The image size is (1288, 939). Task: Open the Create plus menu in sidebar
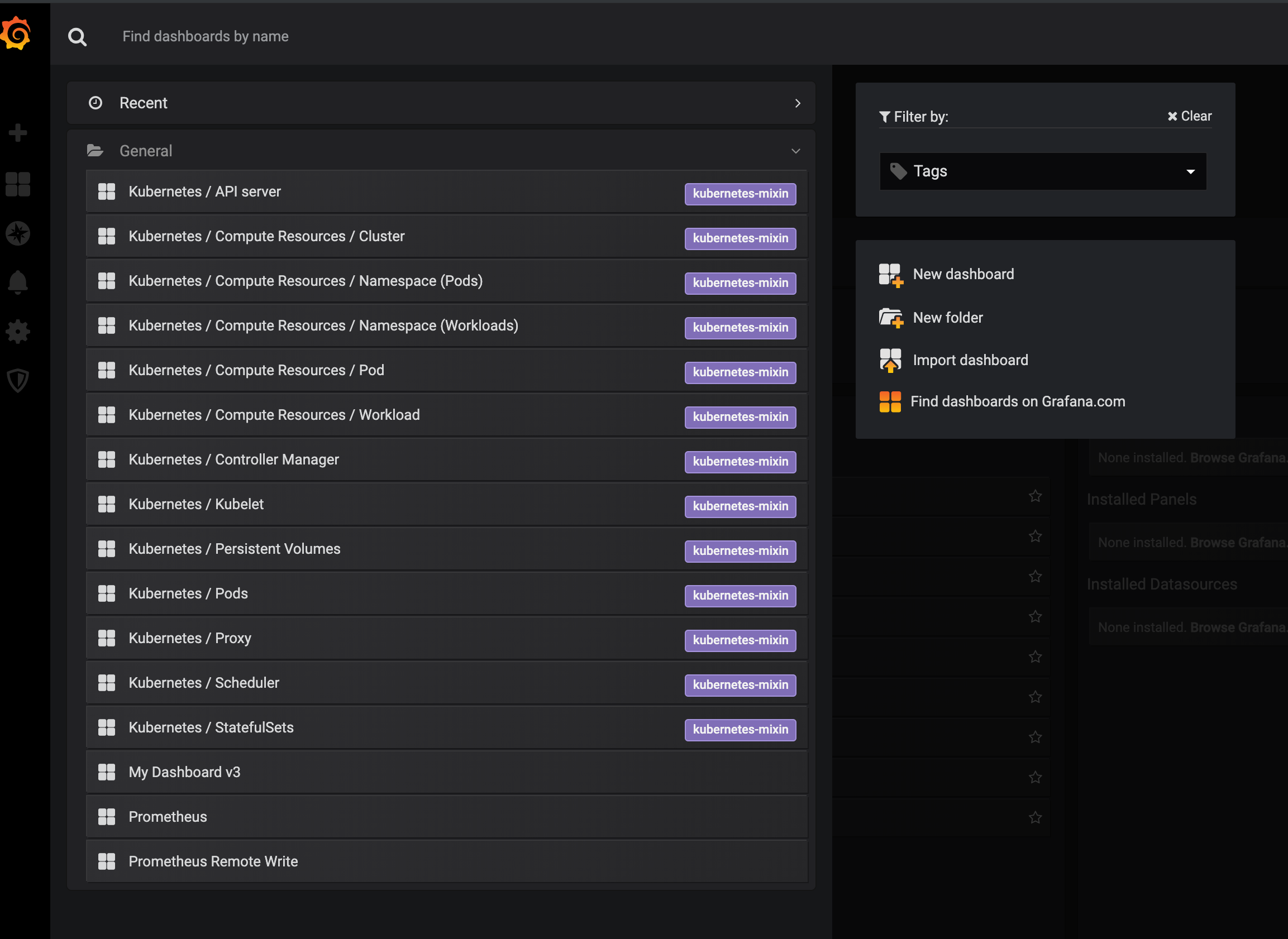tap(18, 132)
